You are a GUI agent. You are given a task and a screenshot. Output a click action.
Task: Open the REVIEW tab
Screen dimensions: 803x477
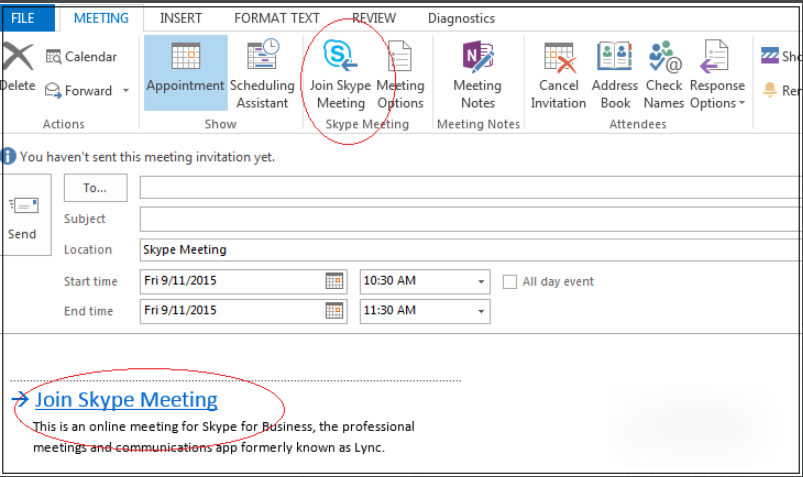click(x=374, y=18)
